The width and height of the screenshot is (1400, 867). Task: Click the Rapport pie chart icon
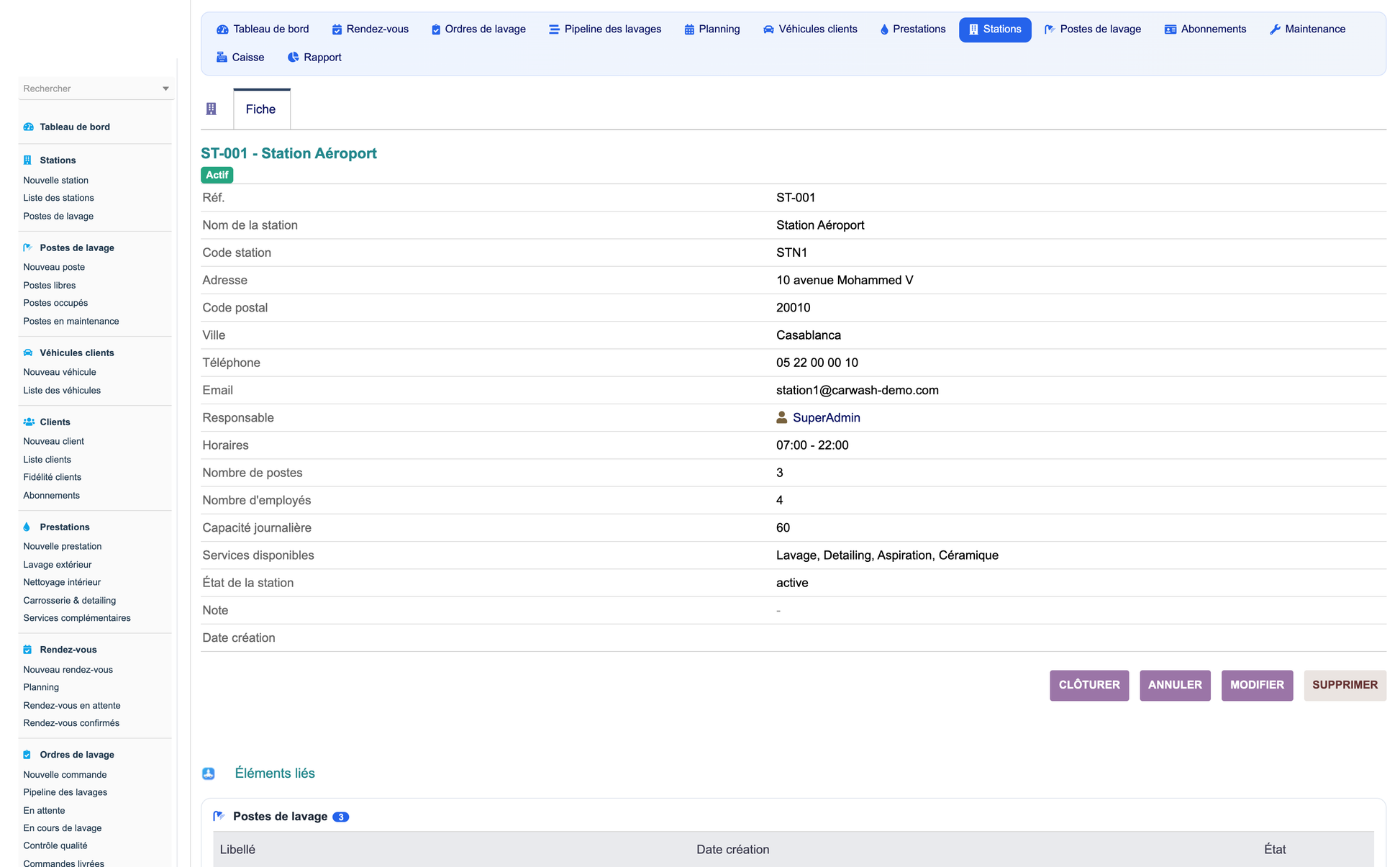[x=293, y=58]
